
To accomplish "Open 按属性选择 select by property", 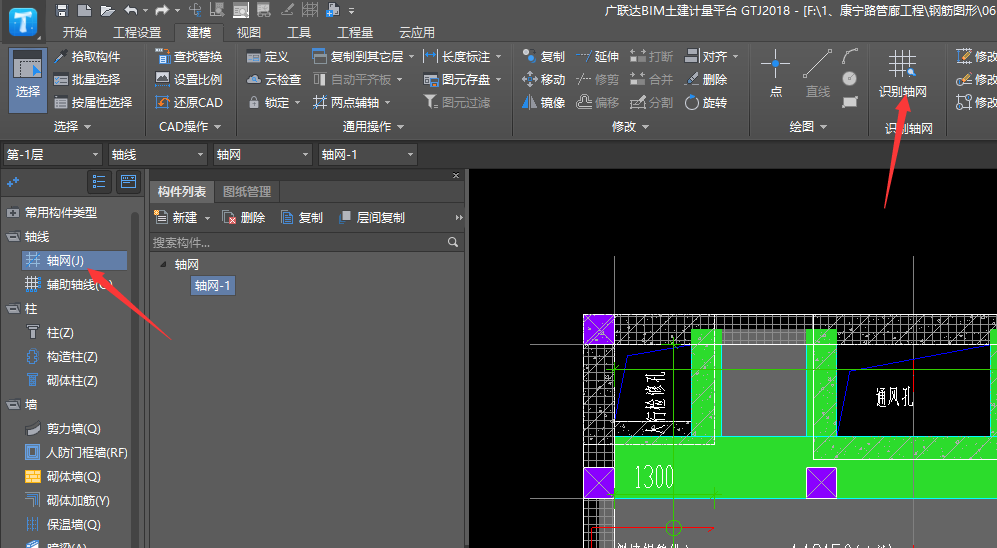I will [93, 102].
